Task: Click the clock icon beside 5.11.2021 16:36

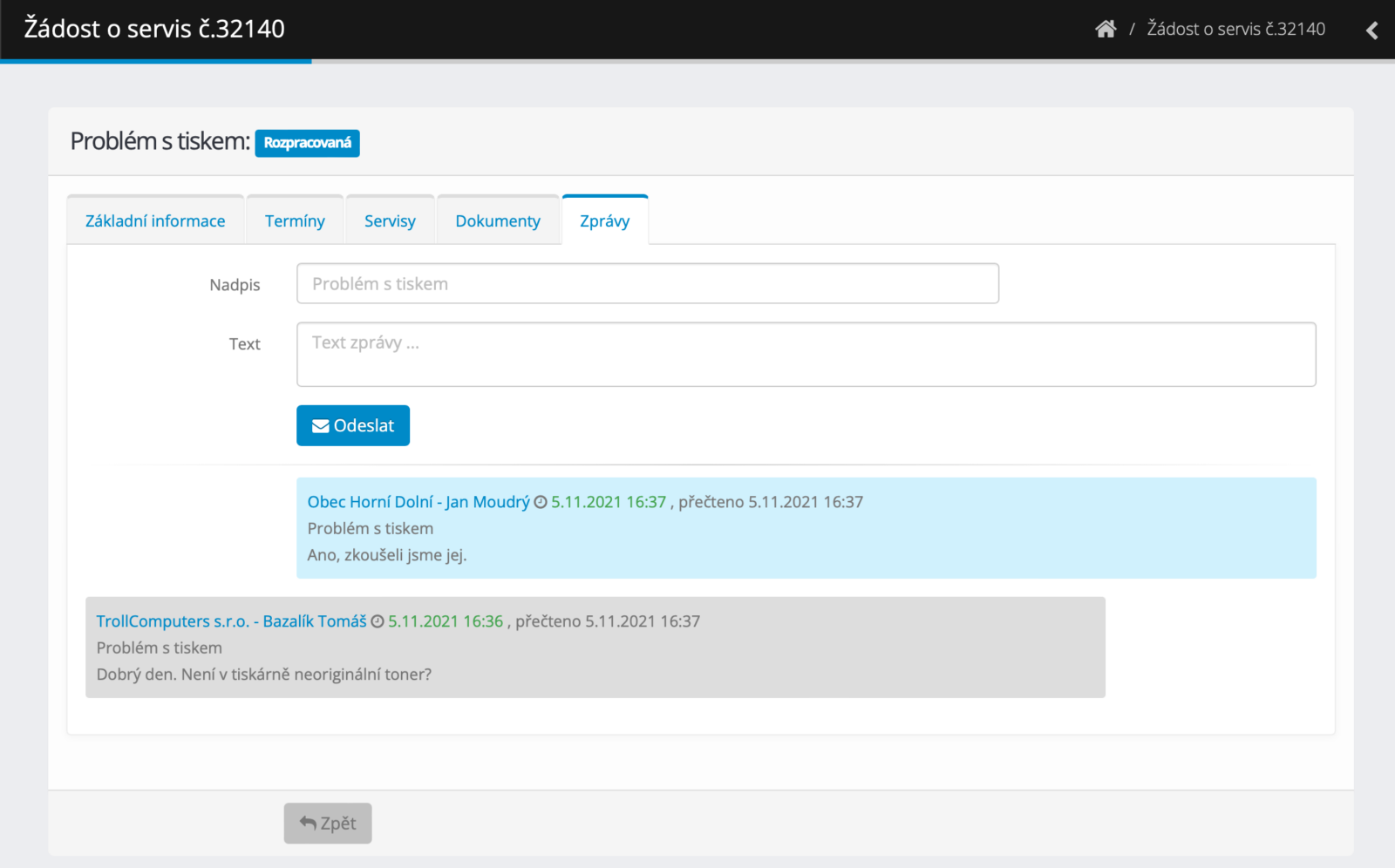Action: point(378,621)
